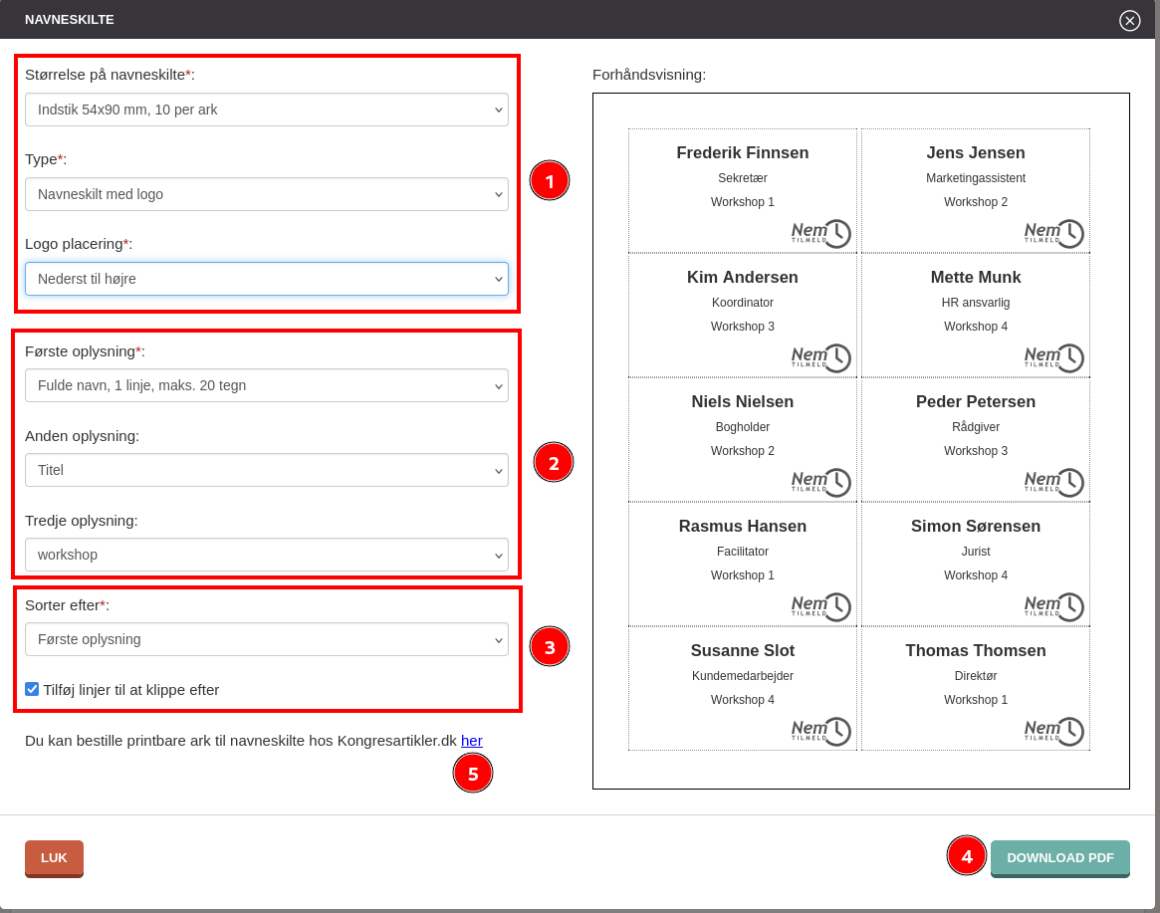
Task: Select the name Mette Munk in the preview
Action: coord(976,277)
